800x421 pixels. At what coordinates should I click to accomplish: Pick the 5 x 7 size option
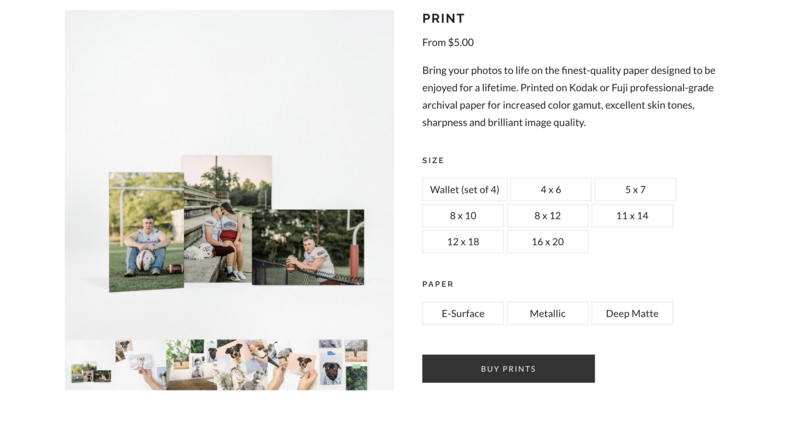click(635, 189)
